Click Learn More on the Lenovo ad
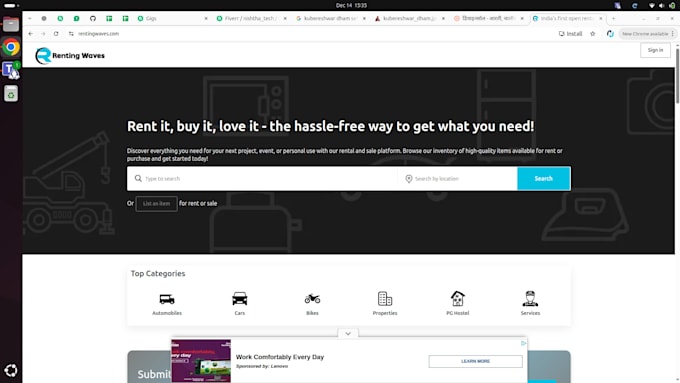 pyautogui.click(x=475, y=361)
